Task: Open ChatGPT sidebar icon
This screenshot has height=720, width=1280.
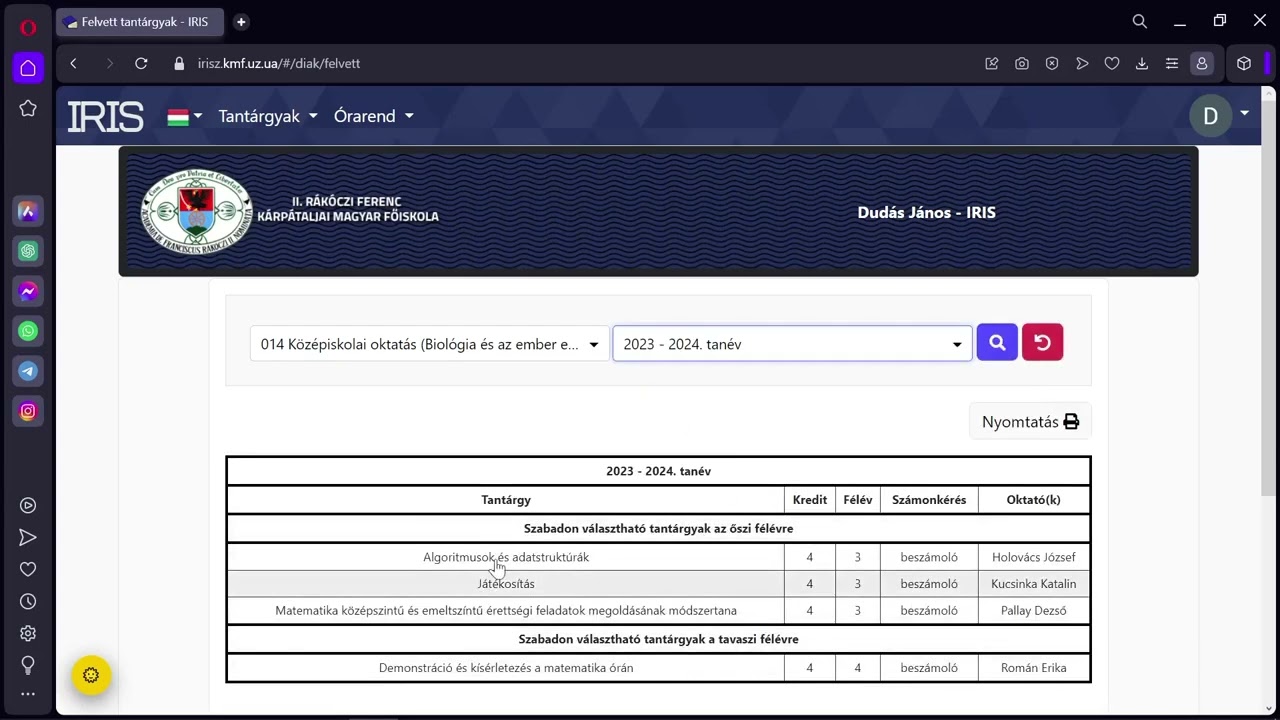Action: pos(28,251)
